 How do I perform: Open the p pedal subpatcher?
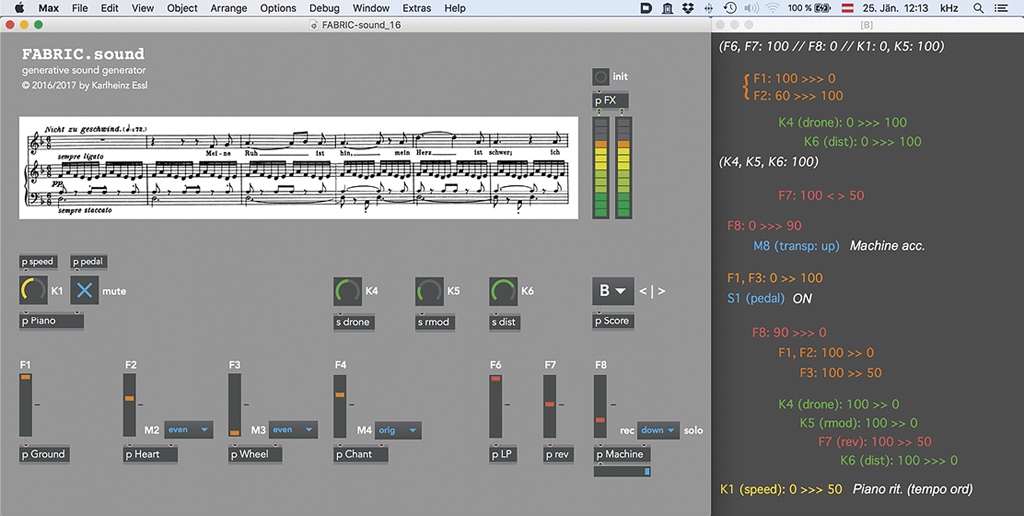pos(89,262)
